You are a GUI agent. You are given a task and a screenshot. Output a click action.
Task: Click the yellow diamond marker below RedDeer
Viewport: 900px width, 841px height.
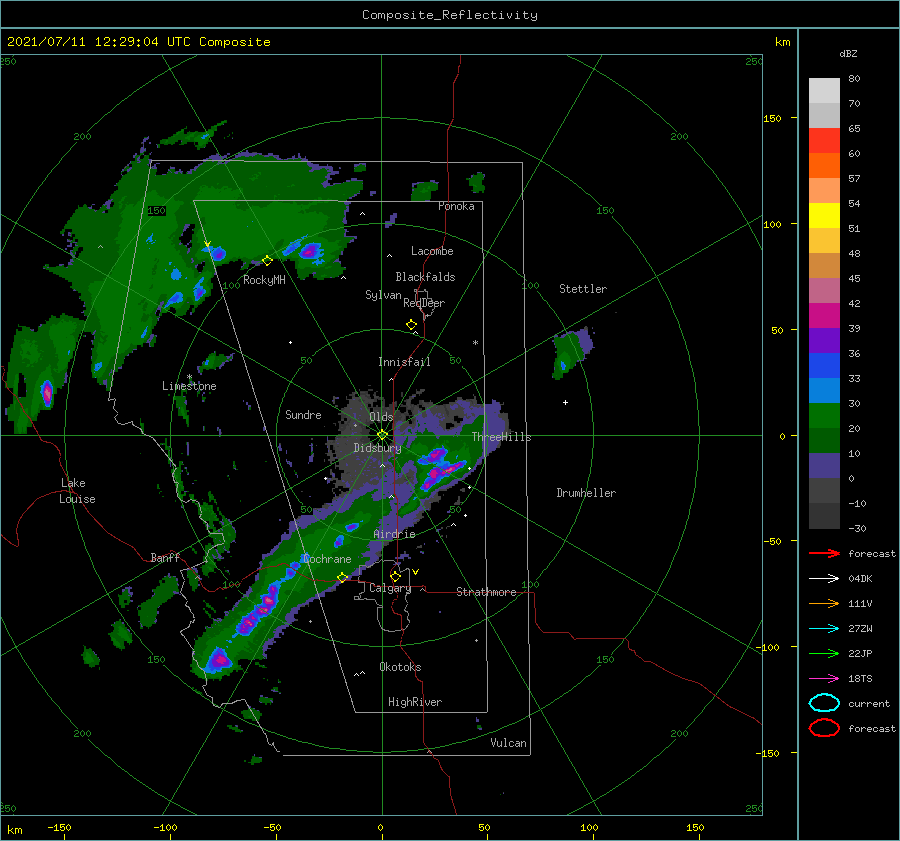411,325
